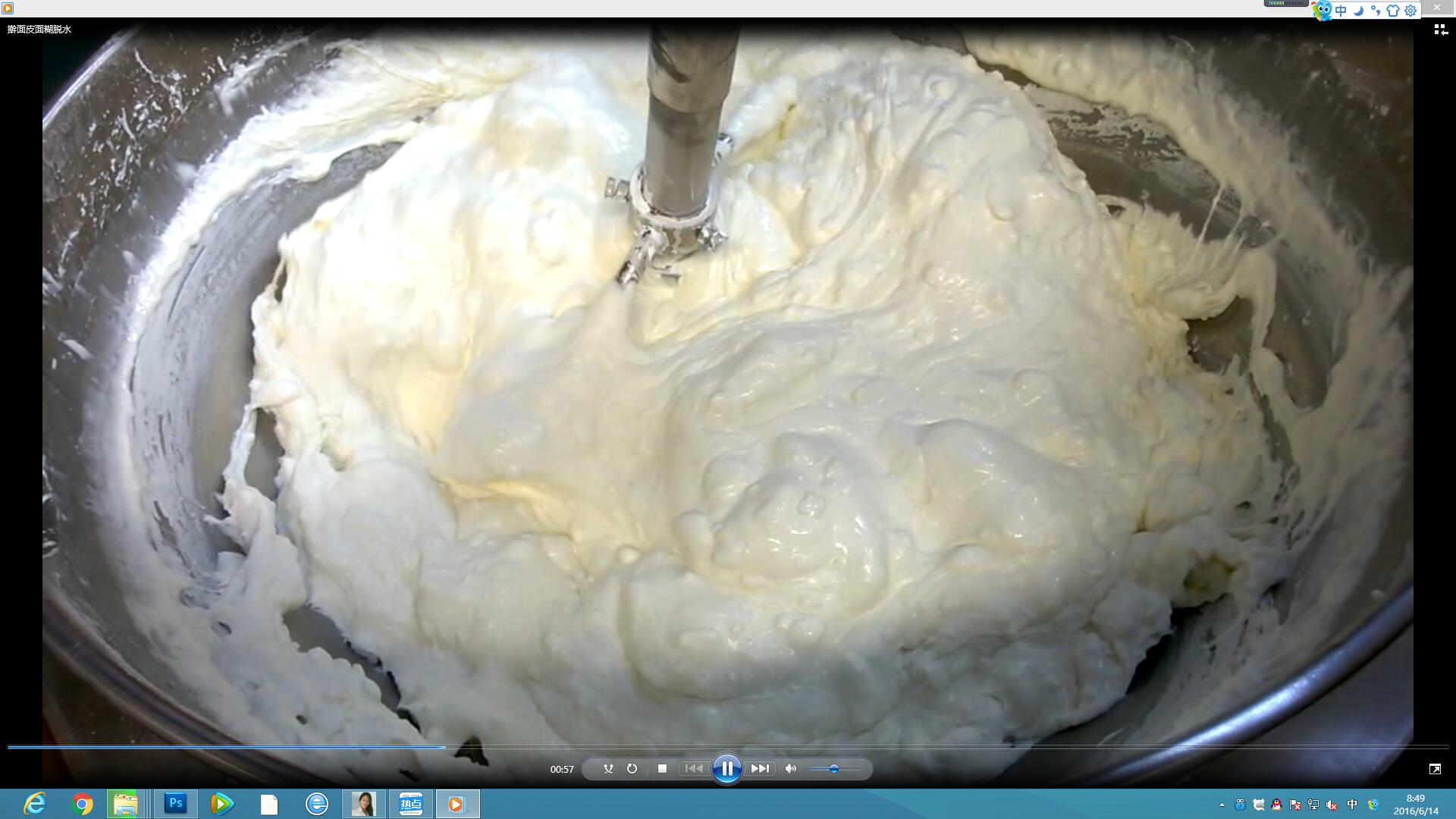Open the 热点 news app on taskbar
Screen dimensions: 1456x819
click(x=410, y=804)
